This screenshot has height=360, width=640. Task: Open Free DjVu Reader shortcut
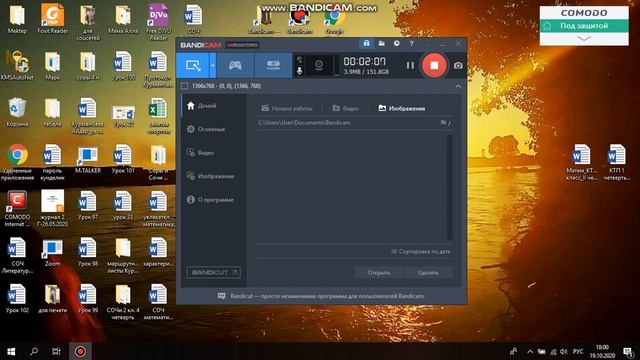(x=158, y=22)
